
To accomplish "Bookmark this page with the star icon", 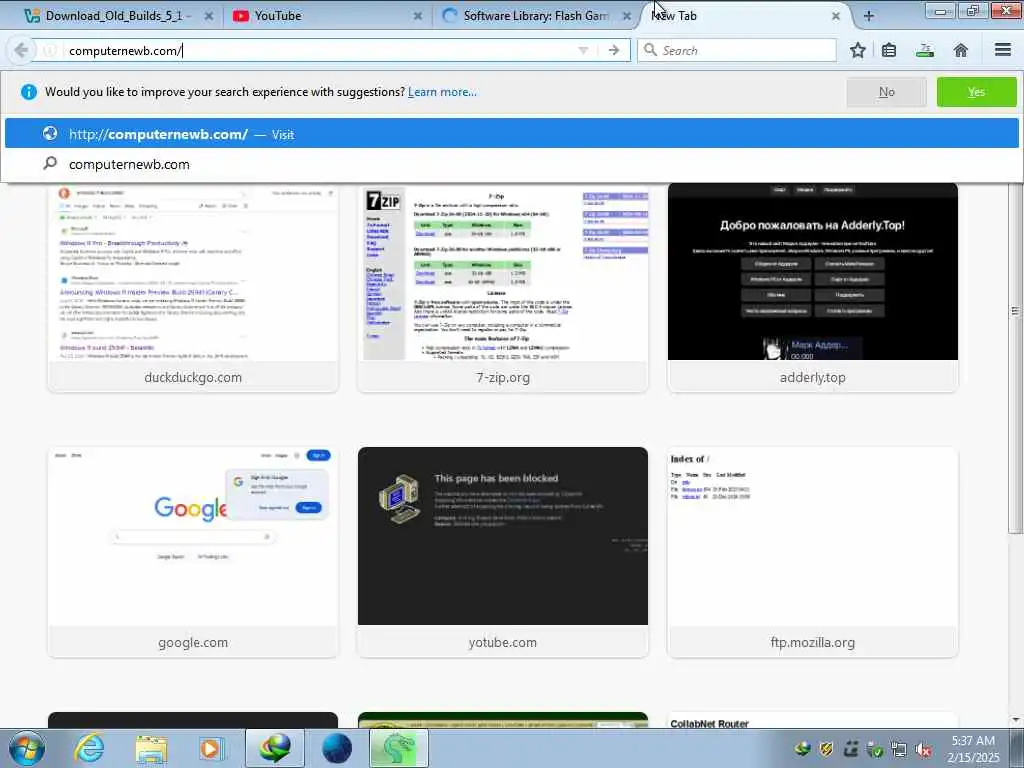I will point(857,50).
